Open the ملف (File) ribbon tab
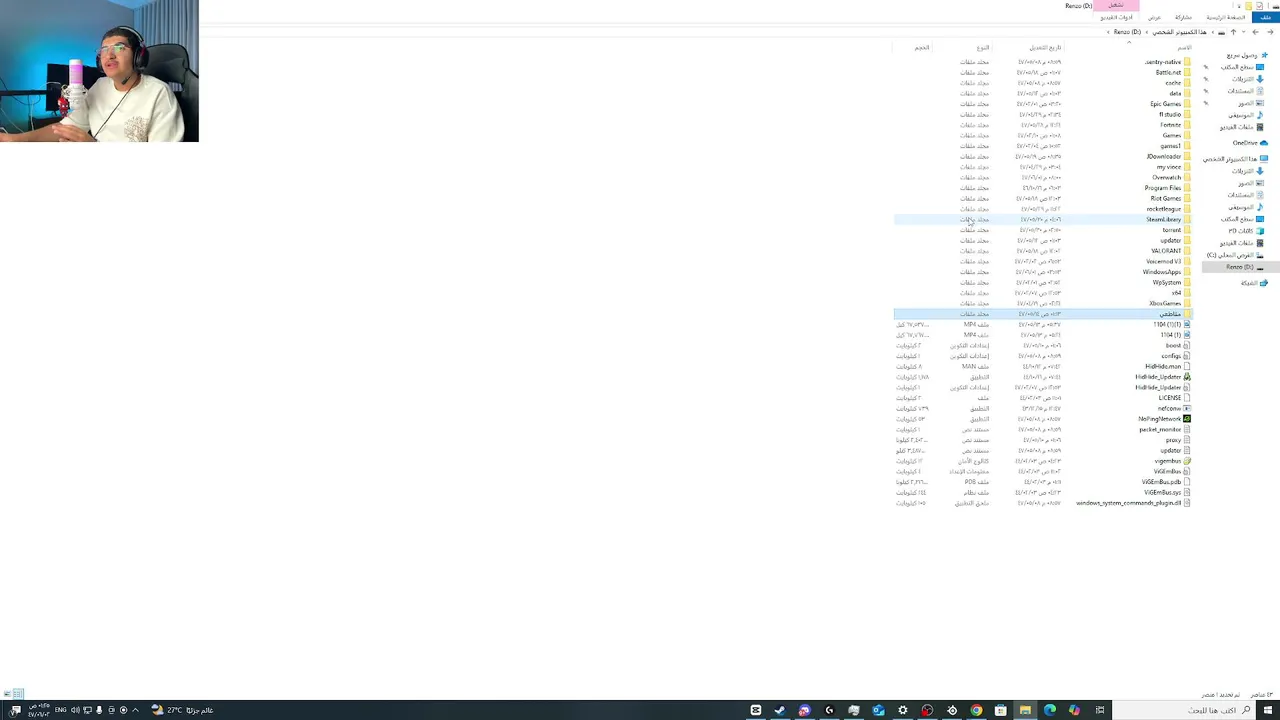 tap(1267, 17)
